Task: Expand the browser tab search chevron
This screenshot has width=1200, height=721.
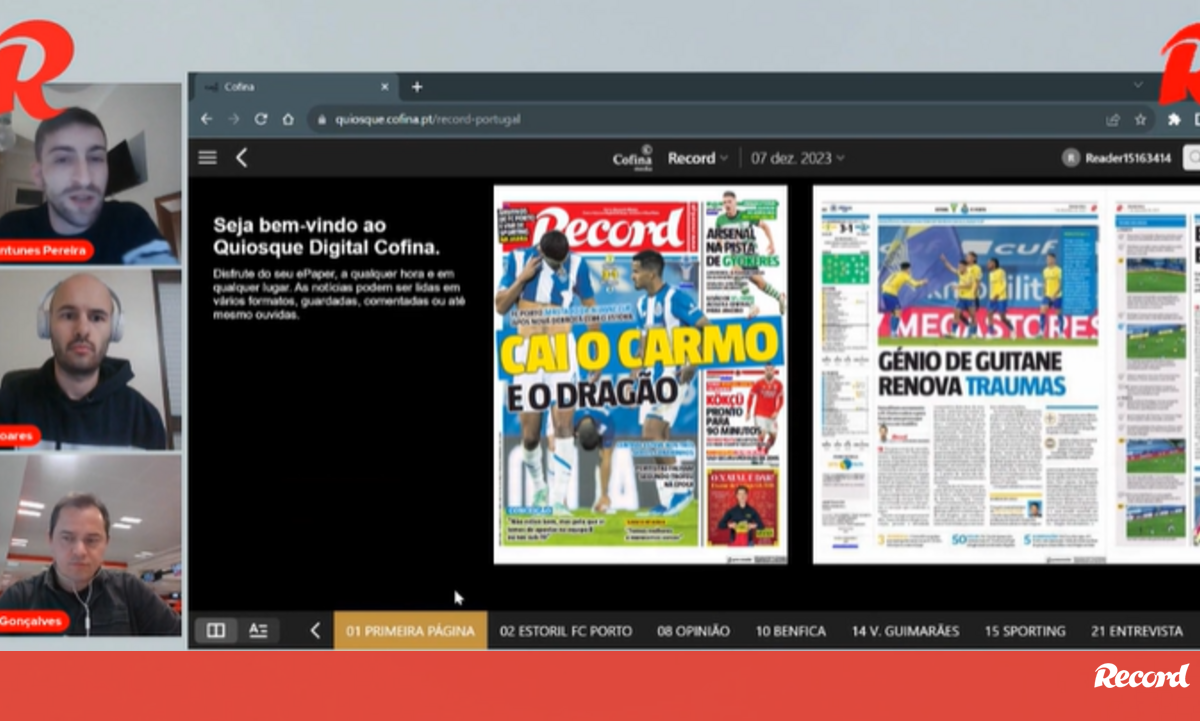Action: pos(1138,86)
